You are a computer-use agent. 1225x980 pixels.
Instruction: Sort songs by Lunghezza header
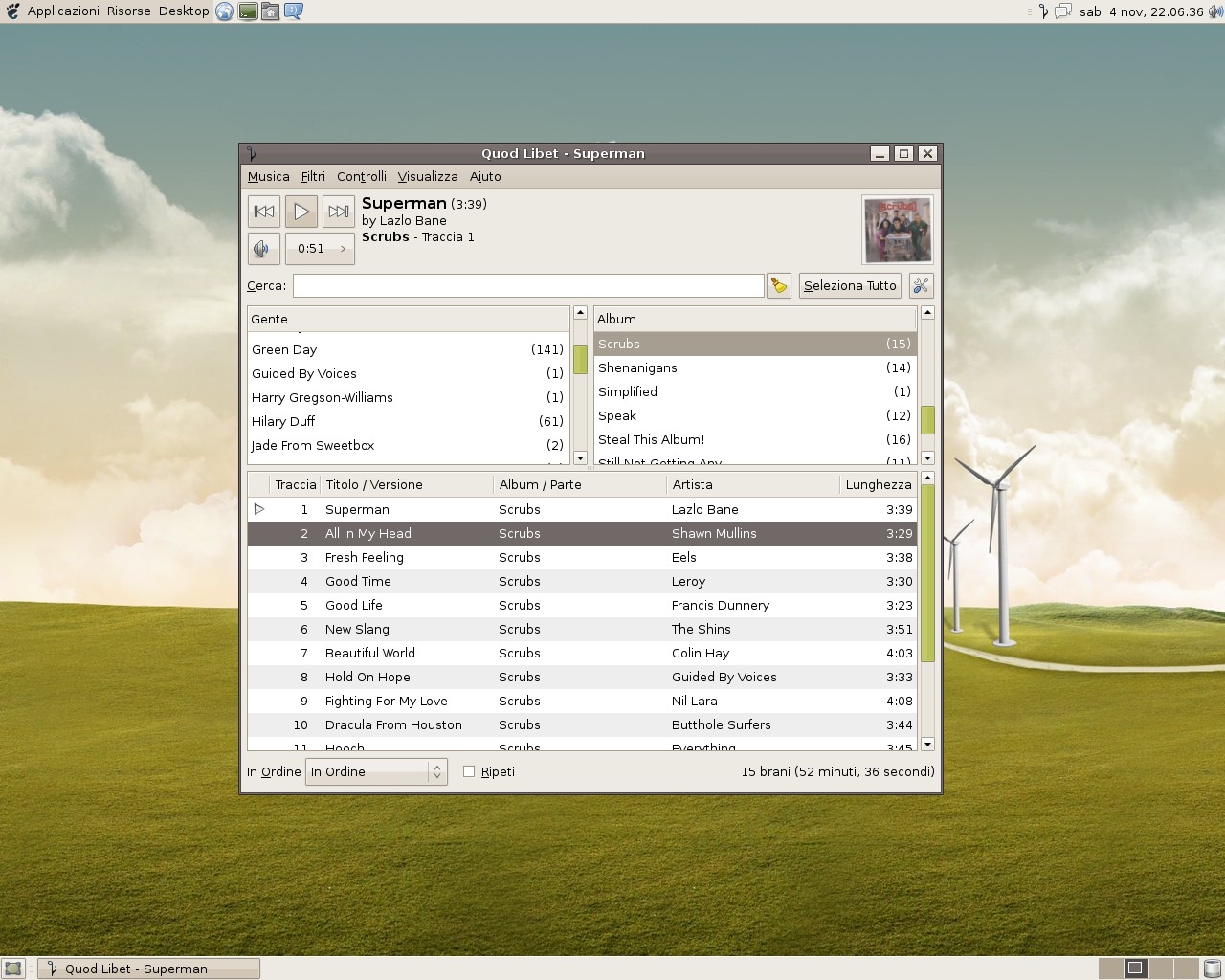pos(879,485)
